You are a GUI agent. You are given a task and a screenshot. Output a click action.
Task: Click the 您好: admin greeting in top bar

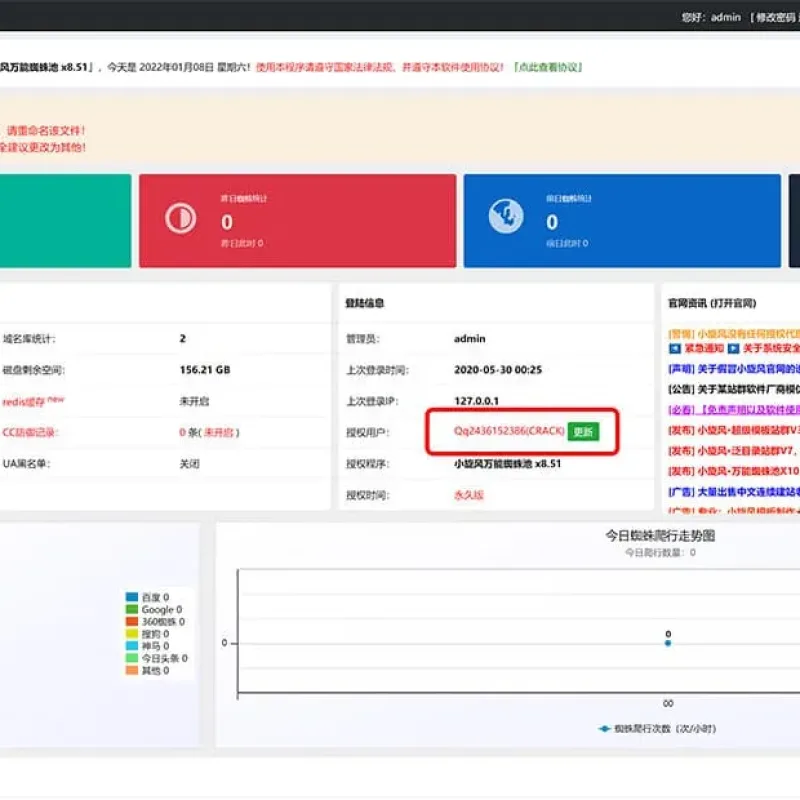click(x=711, y=17)
